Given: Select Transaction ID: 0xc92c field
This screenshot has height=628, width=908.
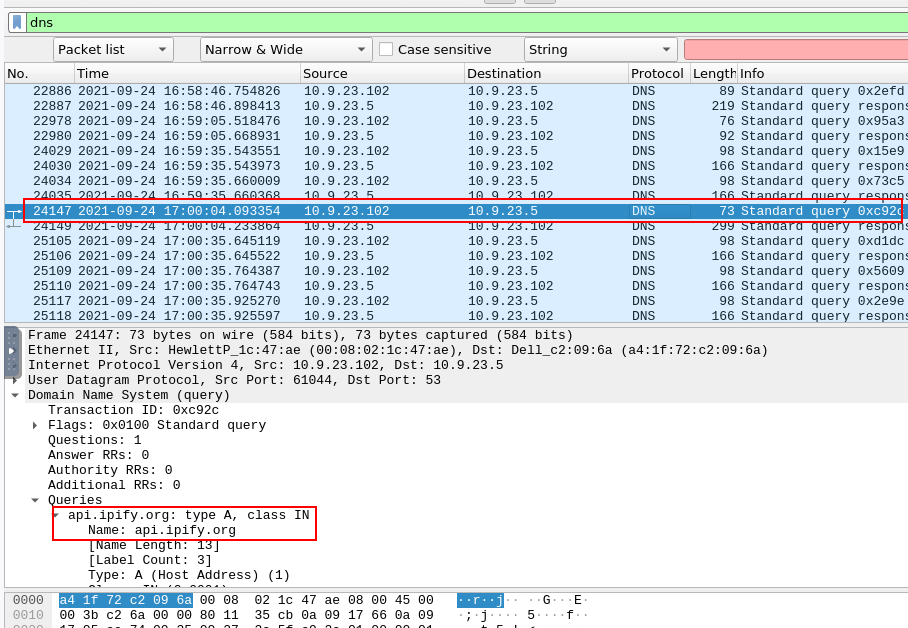Looking at the screenshot, I should tap(133, 410).
